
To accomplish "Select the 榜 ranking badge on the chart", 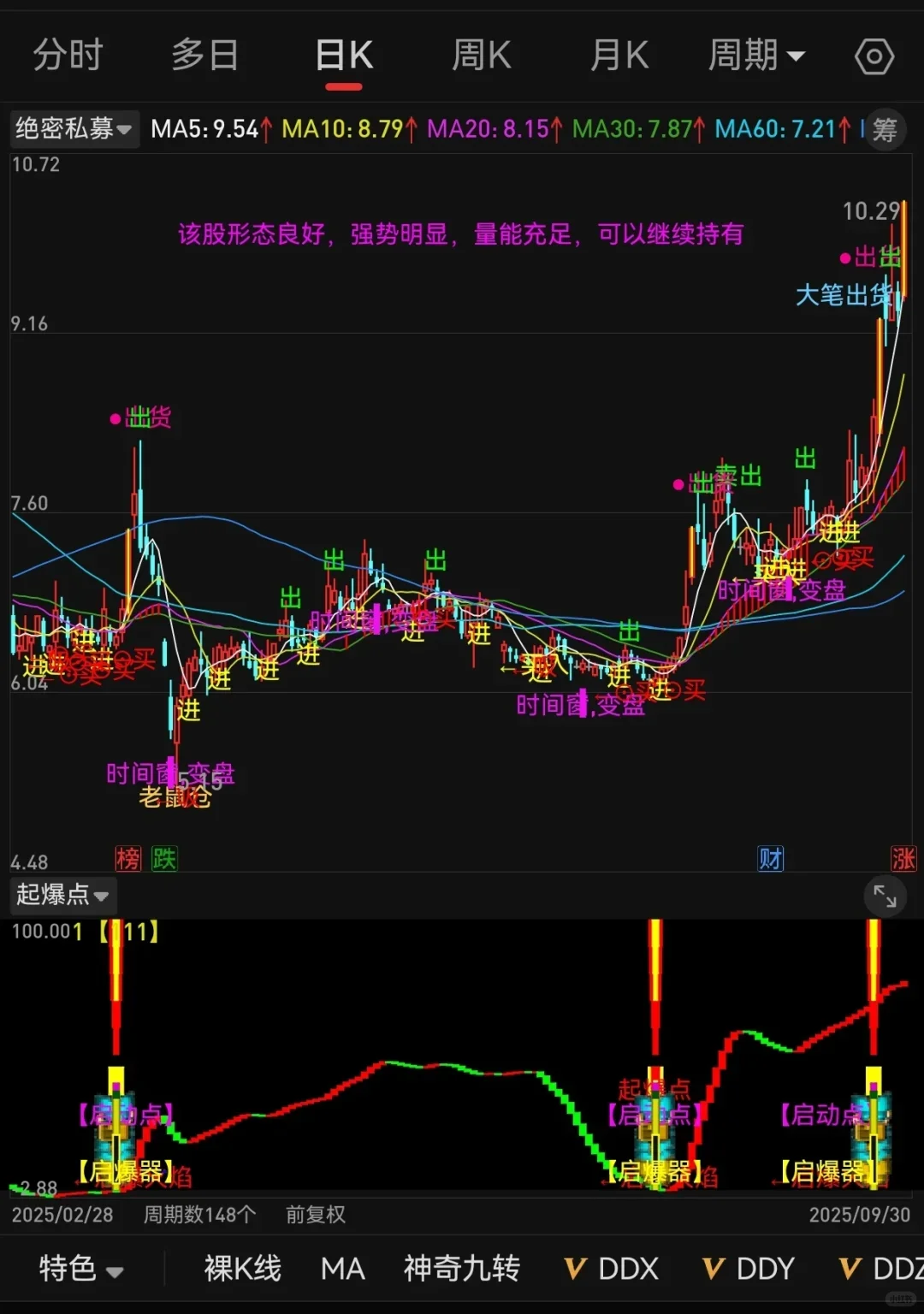I will [x=127, y=860].
